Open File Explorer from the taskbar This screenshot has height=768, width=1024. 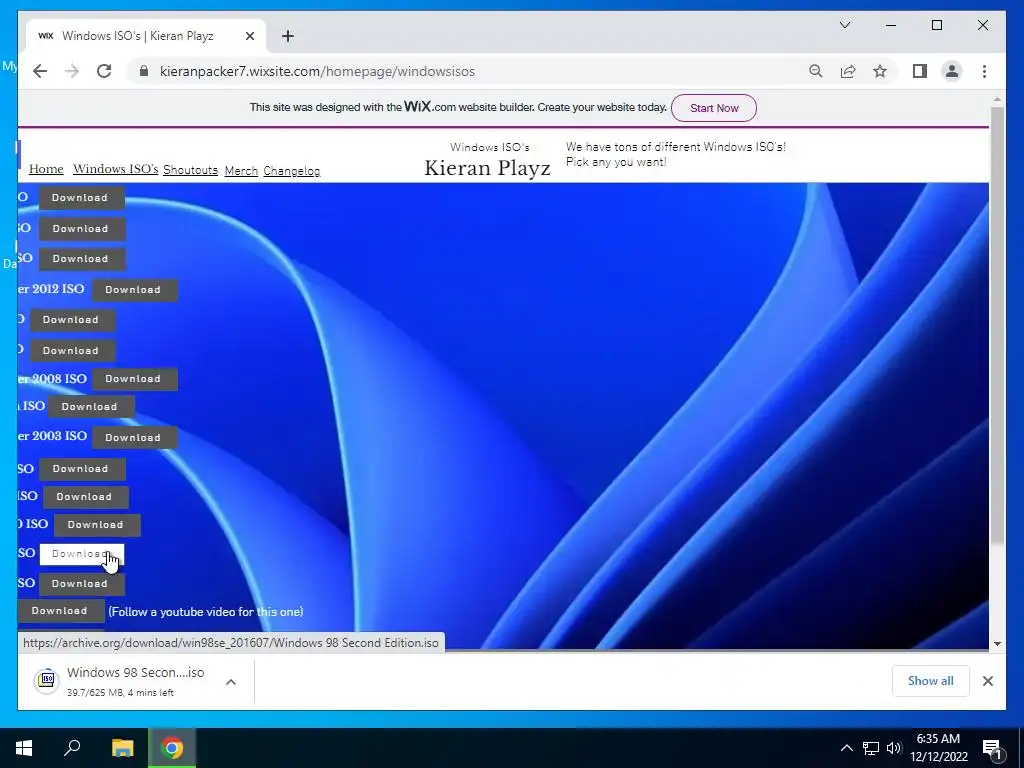(x=122, y=748)
